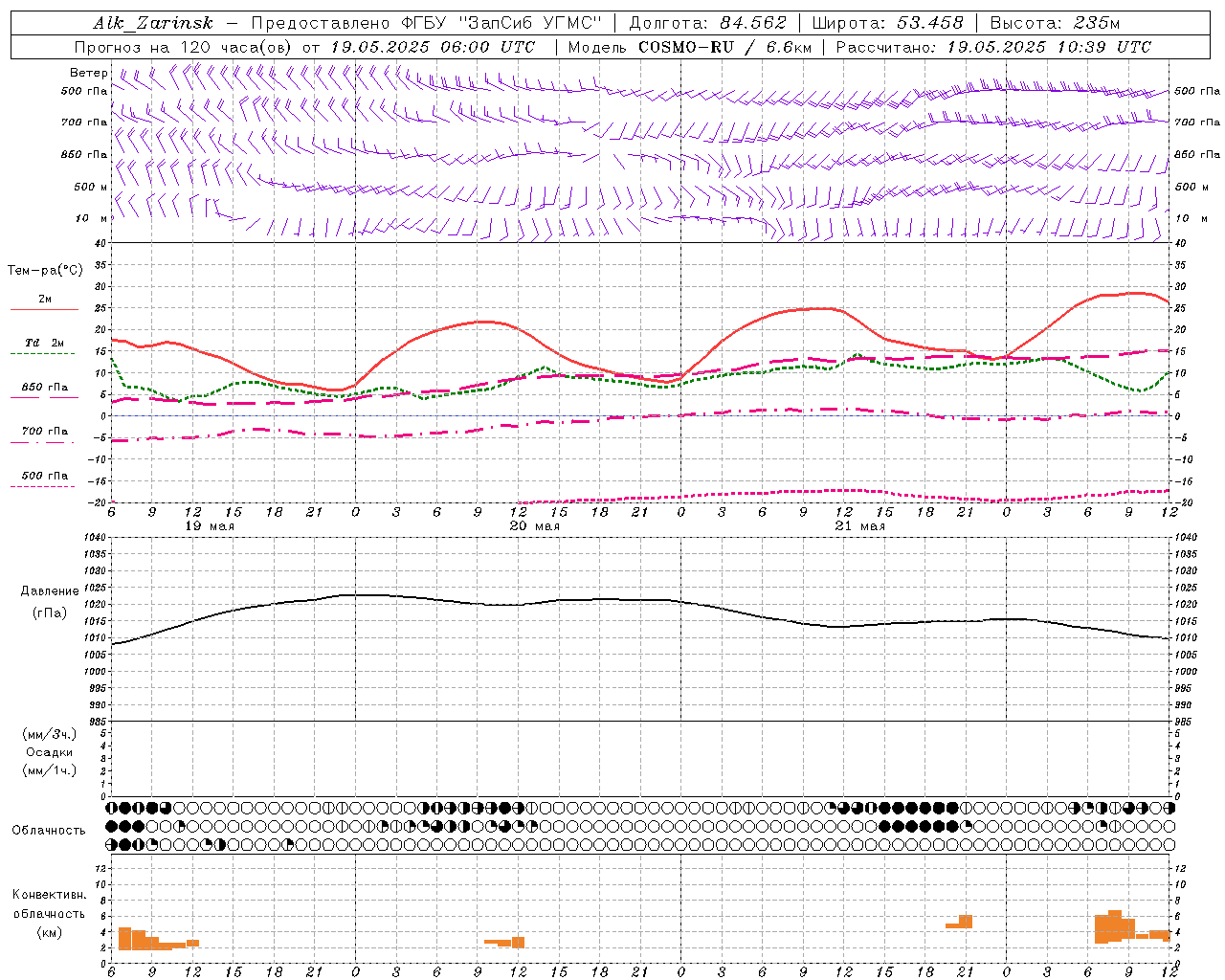Screen dimensions: 1225x980
Task: Click the forecast start time 19.05.2025 06:00 UTC
Action: click(x=433, y=47)
